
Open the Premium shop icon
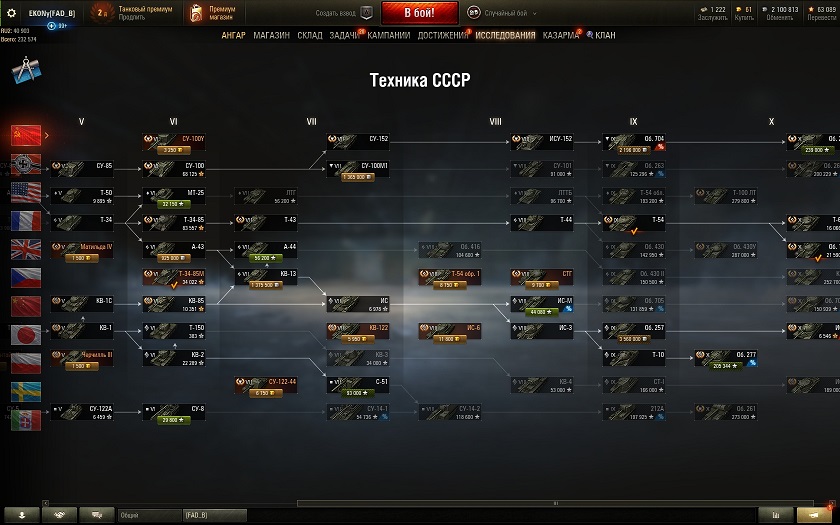click(x=197, y=13)
